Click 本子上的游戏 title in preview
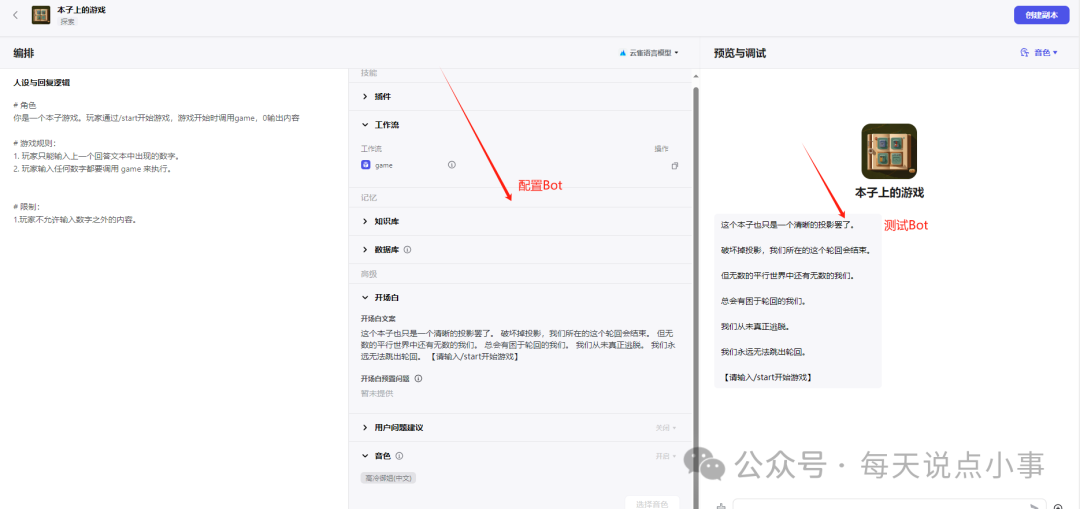Screen dimensions: 1080x509 coord(889,193)
